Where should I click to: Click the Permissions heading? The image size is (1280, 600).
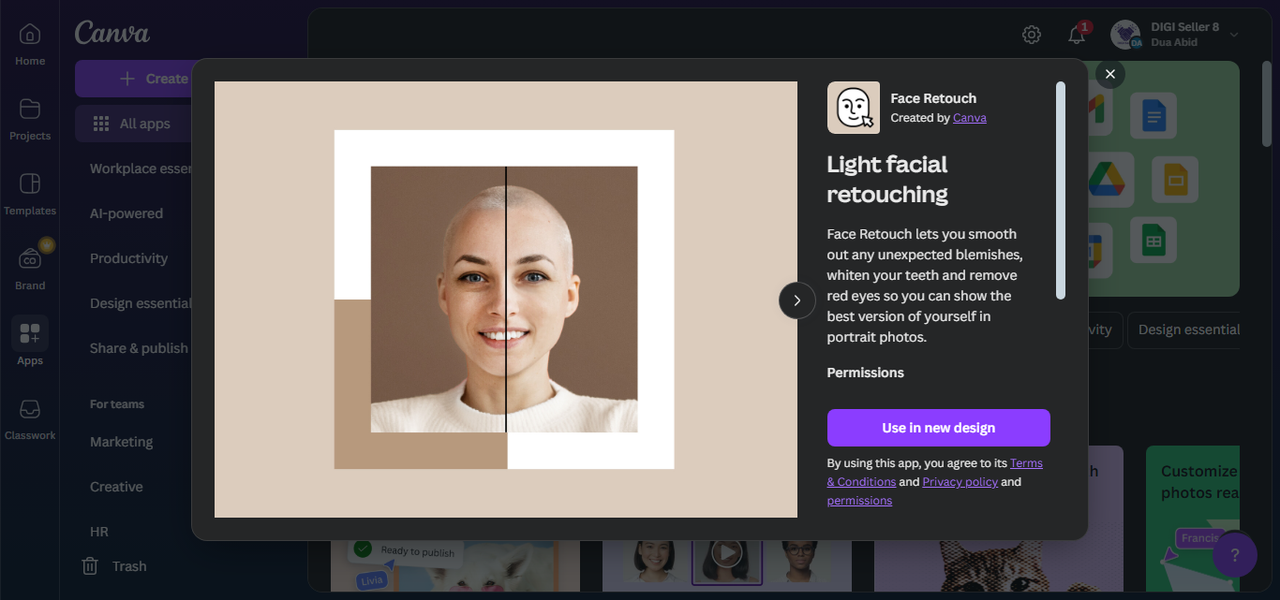click(x=865, y=373)
